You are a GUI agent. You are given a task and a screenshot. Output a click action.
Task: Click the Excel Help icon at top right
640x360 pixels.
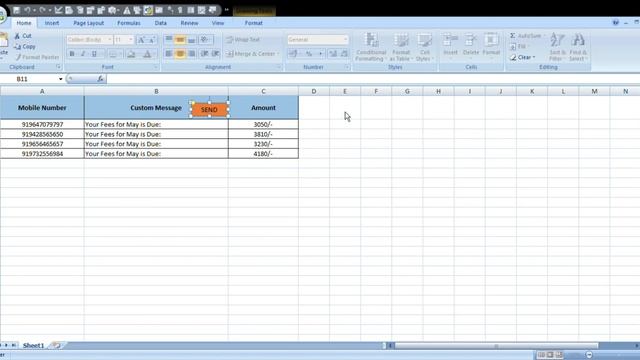[616, 23]
